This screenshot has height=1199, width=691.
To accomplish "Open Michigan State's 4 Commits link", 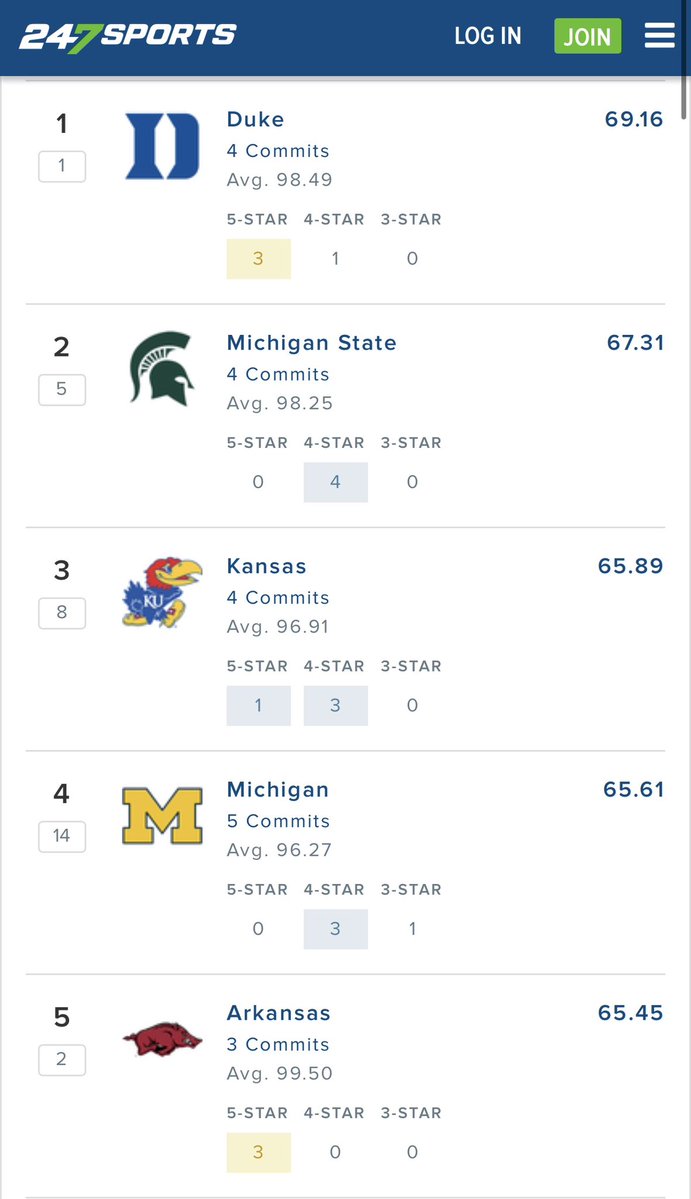I will 278,374.
